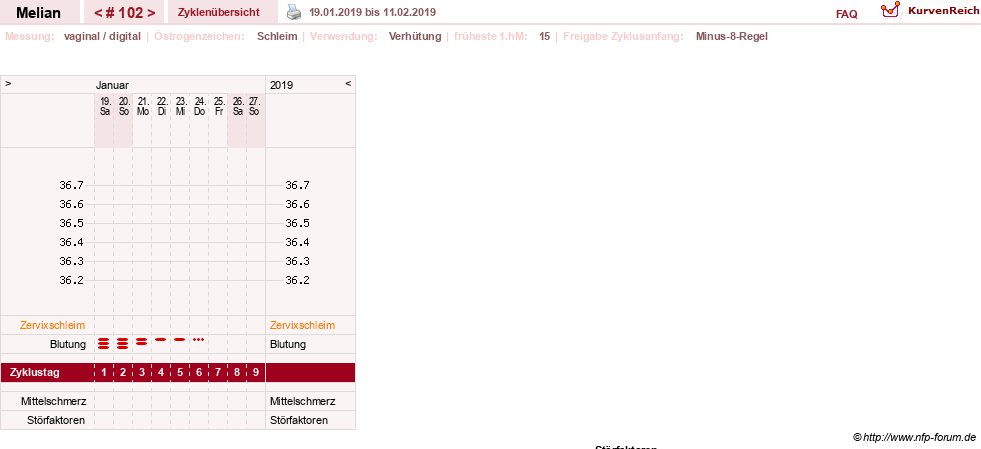Image resolution: width=981 pixels, height=449 pixels.
Task: Click the right Zervixschleim row label
Action: [302, 325]
